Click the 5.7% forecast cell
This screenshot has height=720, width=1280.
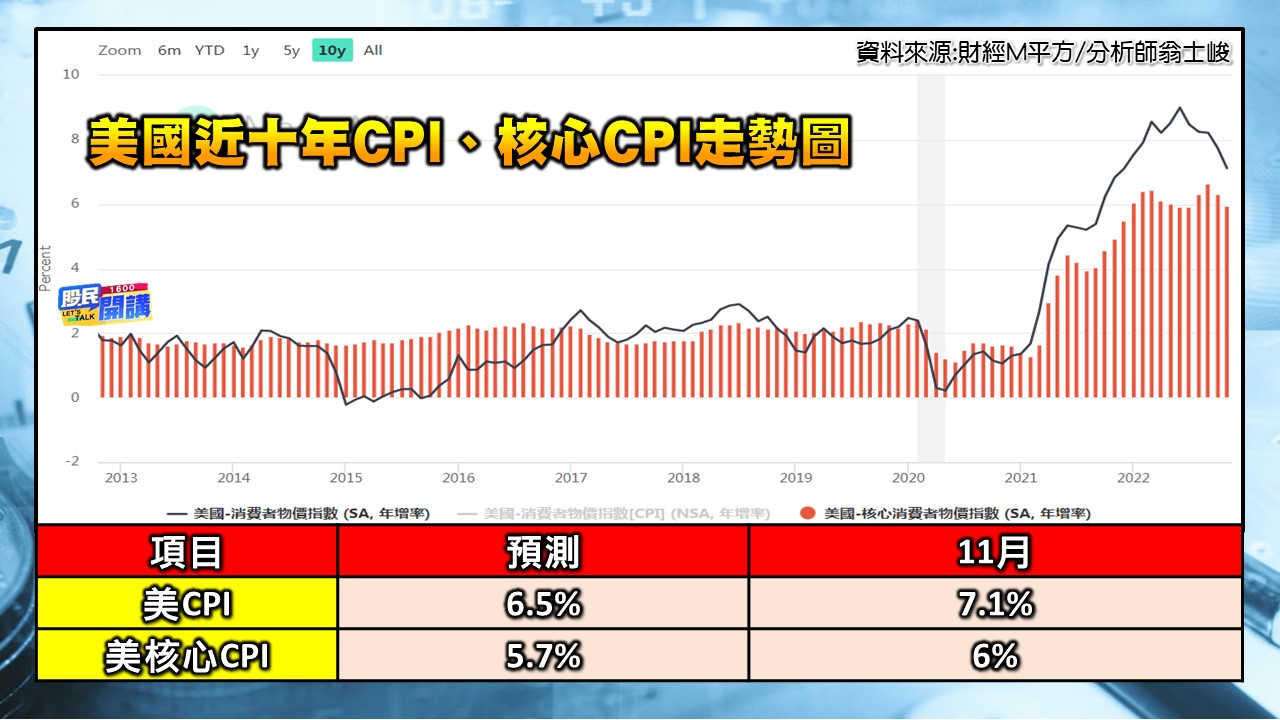click(543, 655)
